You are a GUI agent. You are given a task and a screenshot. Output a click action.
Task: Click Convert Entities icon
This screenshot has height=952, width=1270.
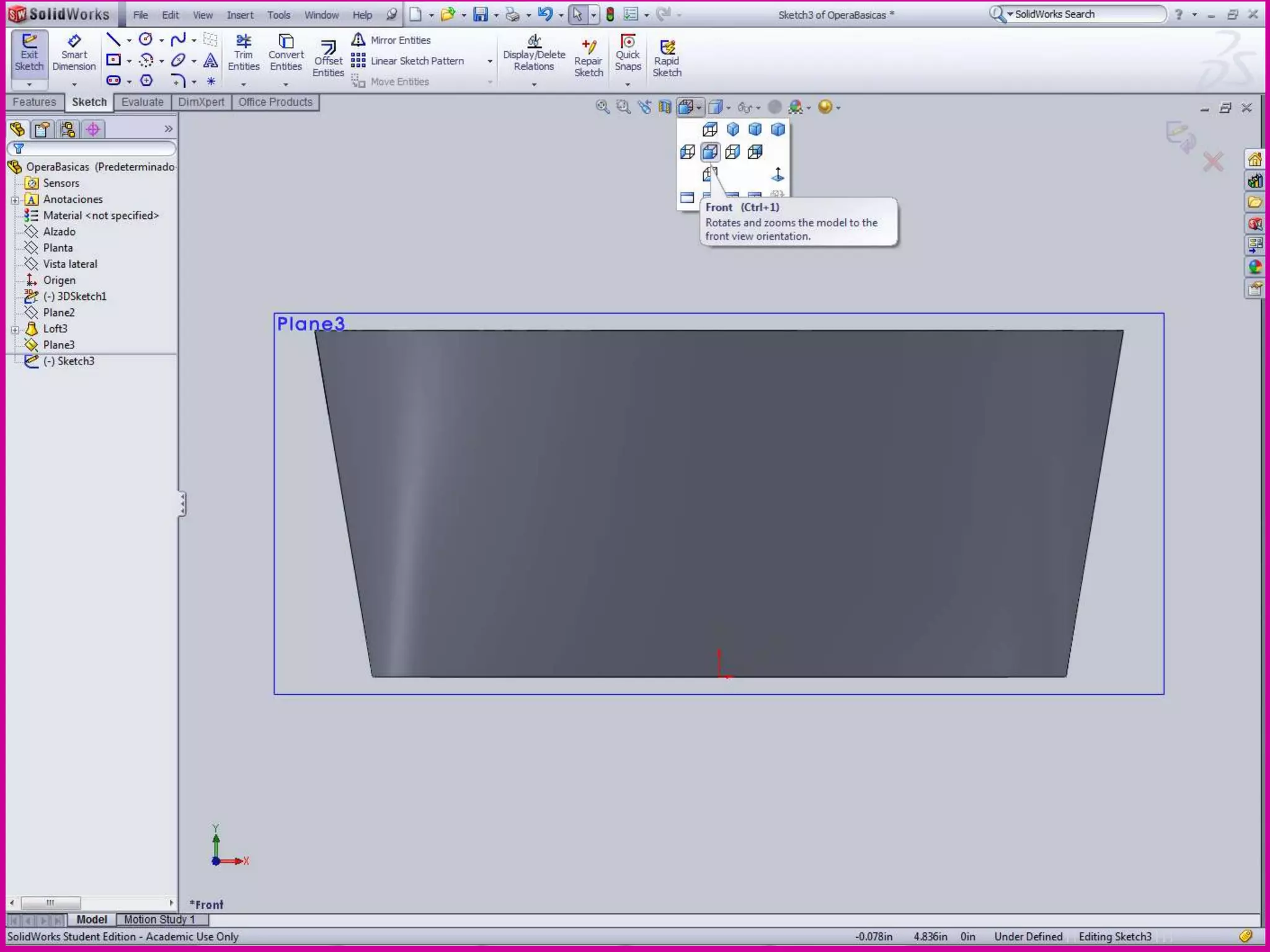[286, 54]
